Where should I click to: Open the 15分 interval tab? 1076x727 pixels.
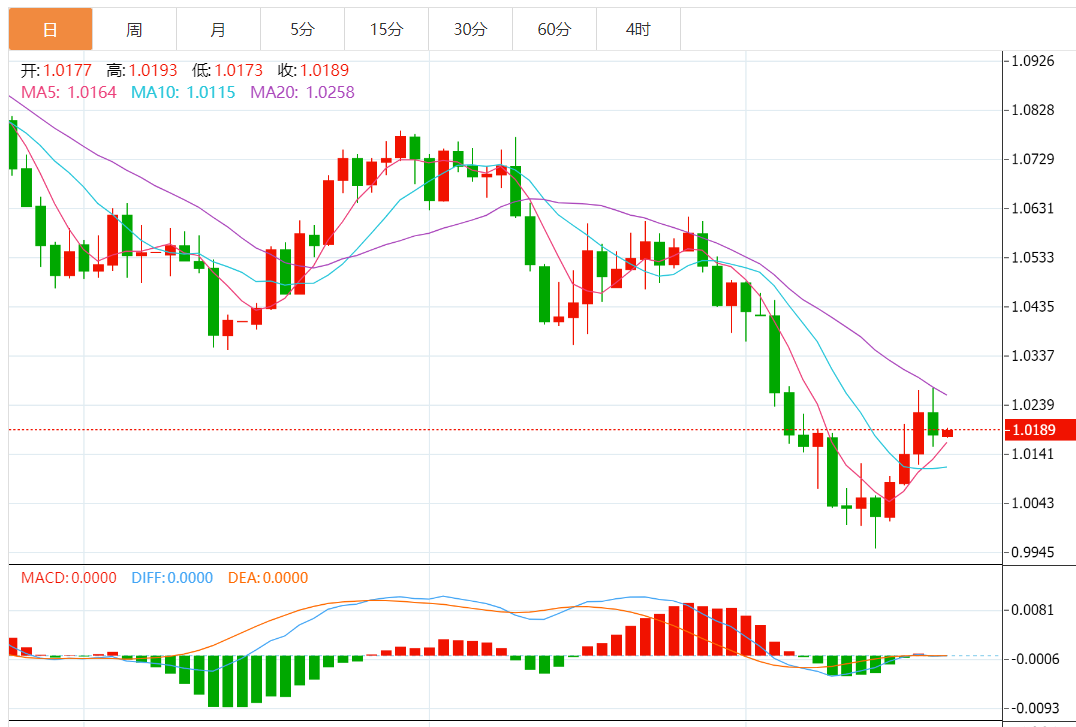coord(386,29)
